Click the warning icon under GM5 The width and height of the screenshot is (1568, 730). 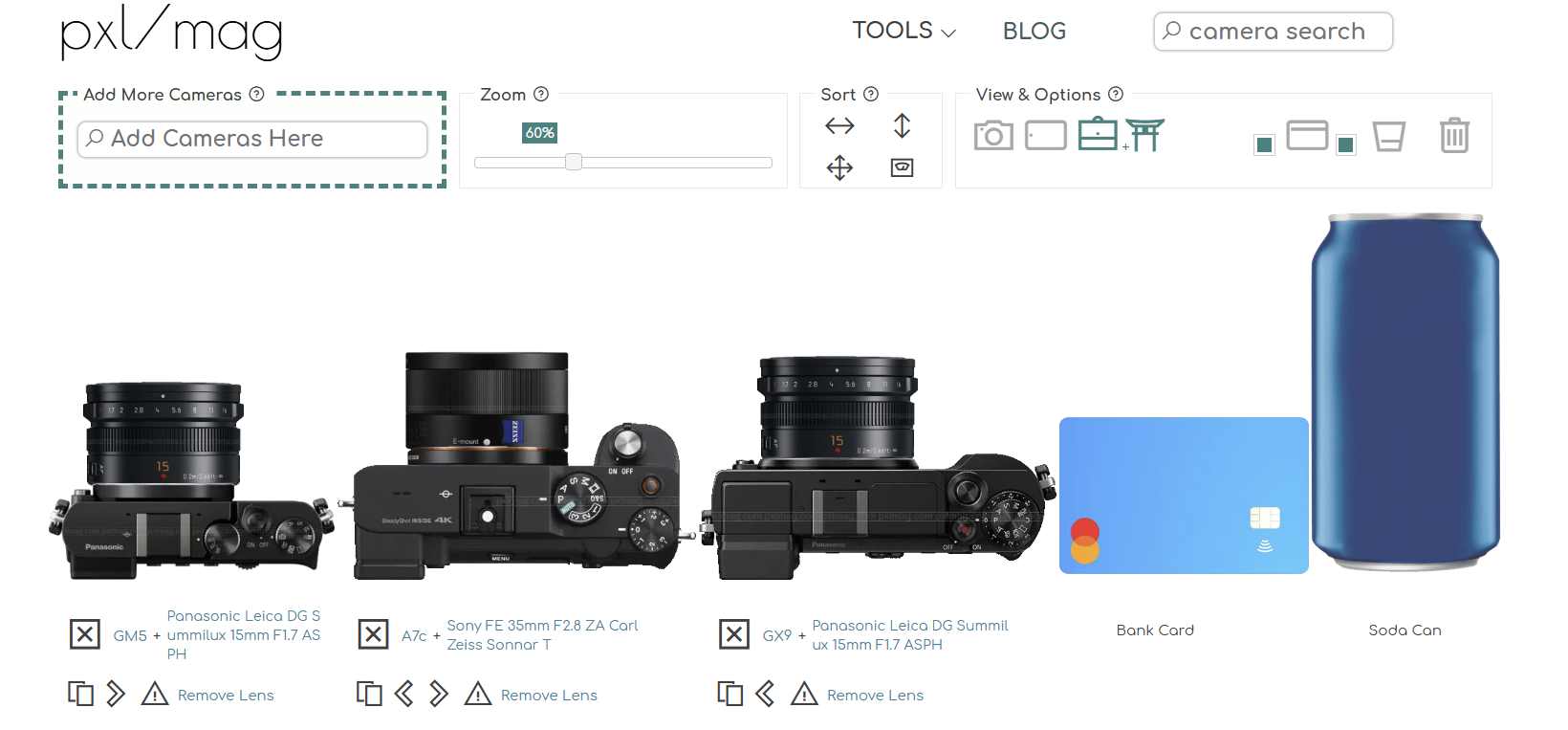[155, 694]
